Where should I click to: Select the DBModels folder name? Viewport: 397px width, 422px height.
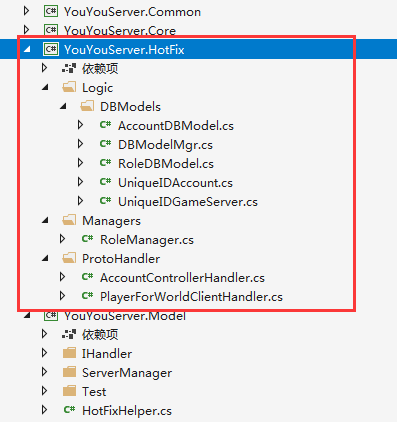(130, 107)
